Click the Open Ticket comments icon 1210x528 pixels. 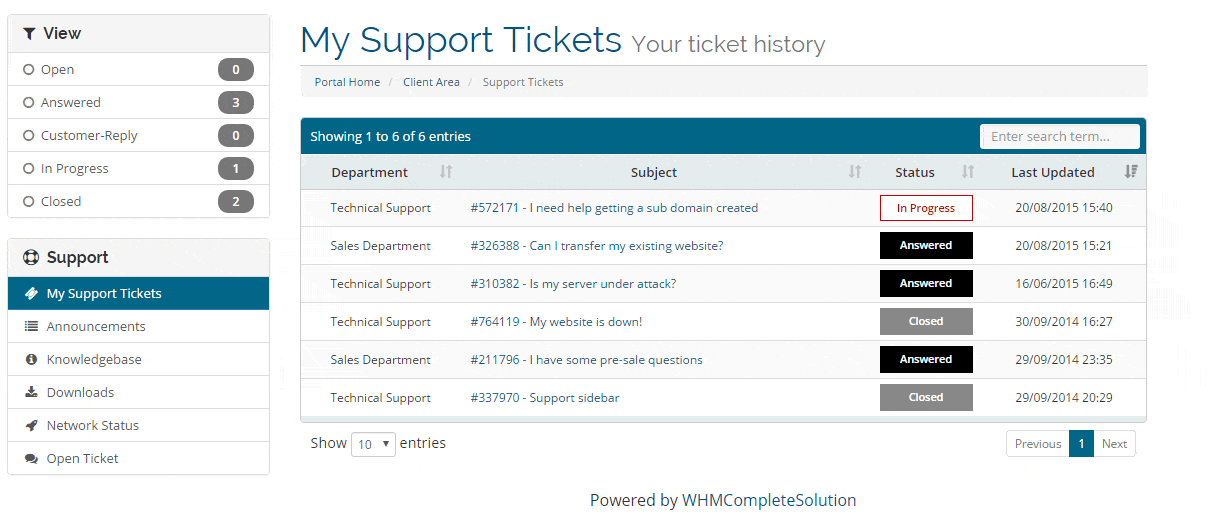[x=31, y=459]
